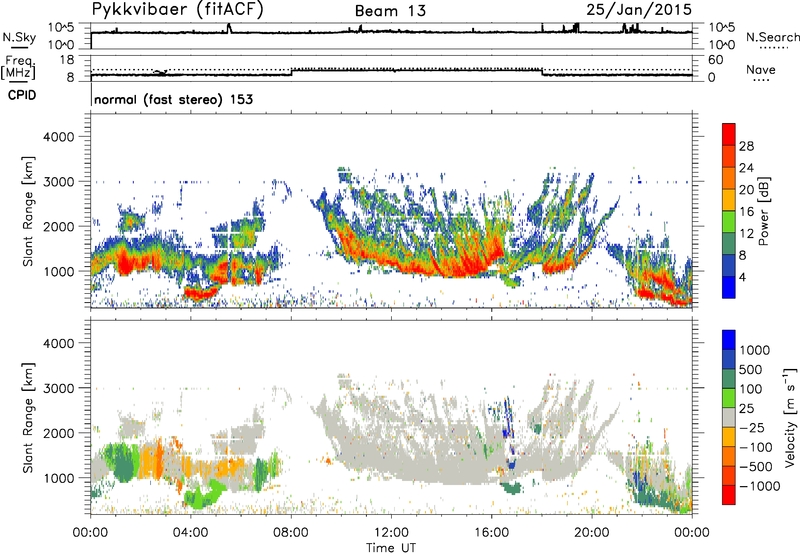Click the right '10^0' noise axis tick
The height and width of the screenshot is (554, 800).
point(721,45)
